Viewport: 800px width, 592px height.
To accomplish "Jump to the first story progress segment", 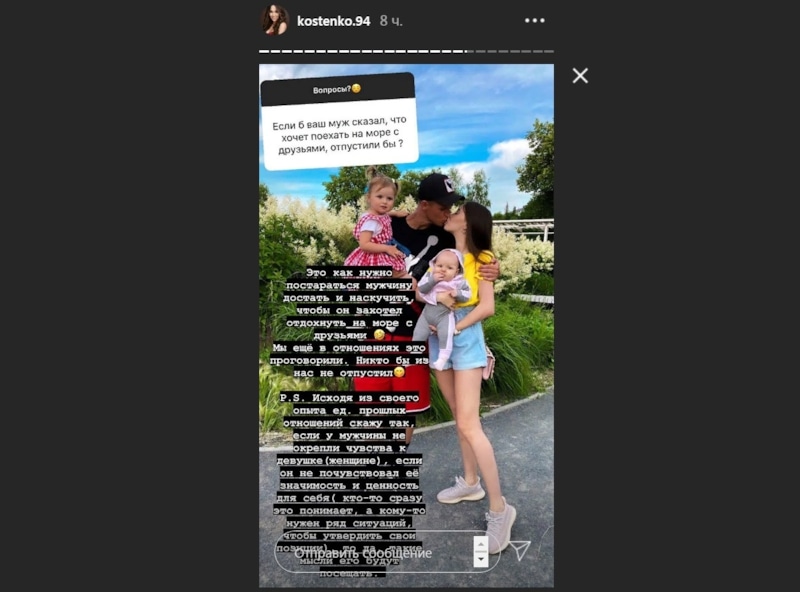I will (262, 51).
